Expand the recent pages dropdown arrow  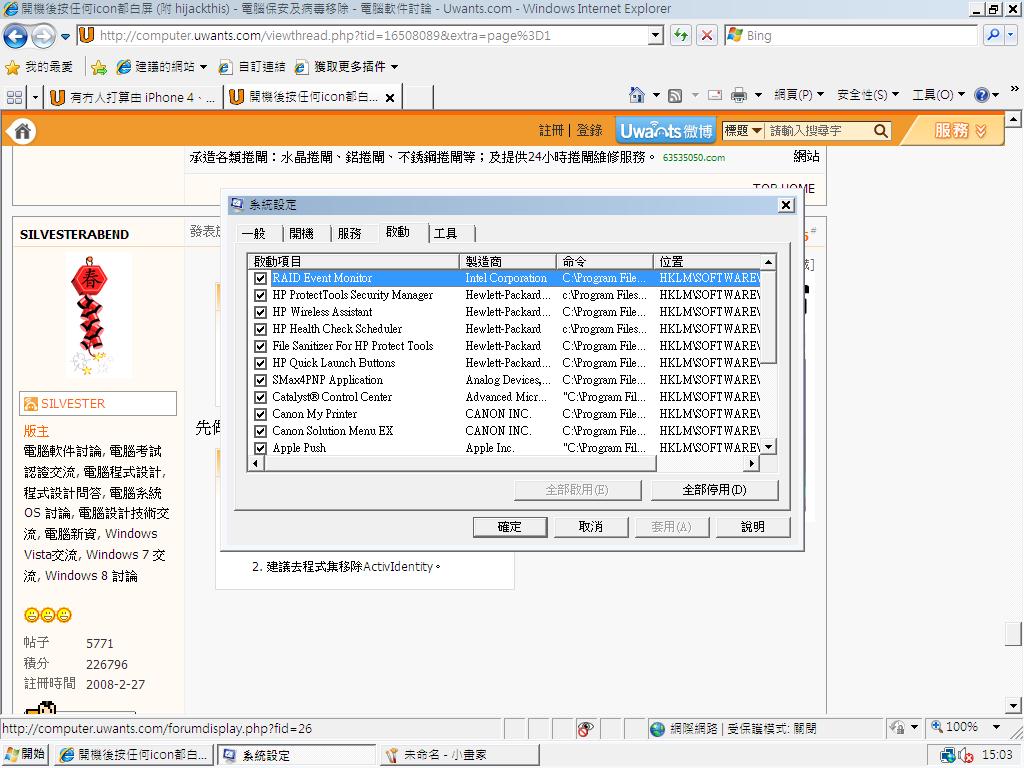pos(65,37)
